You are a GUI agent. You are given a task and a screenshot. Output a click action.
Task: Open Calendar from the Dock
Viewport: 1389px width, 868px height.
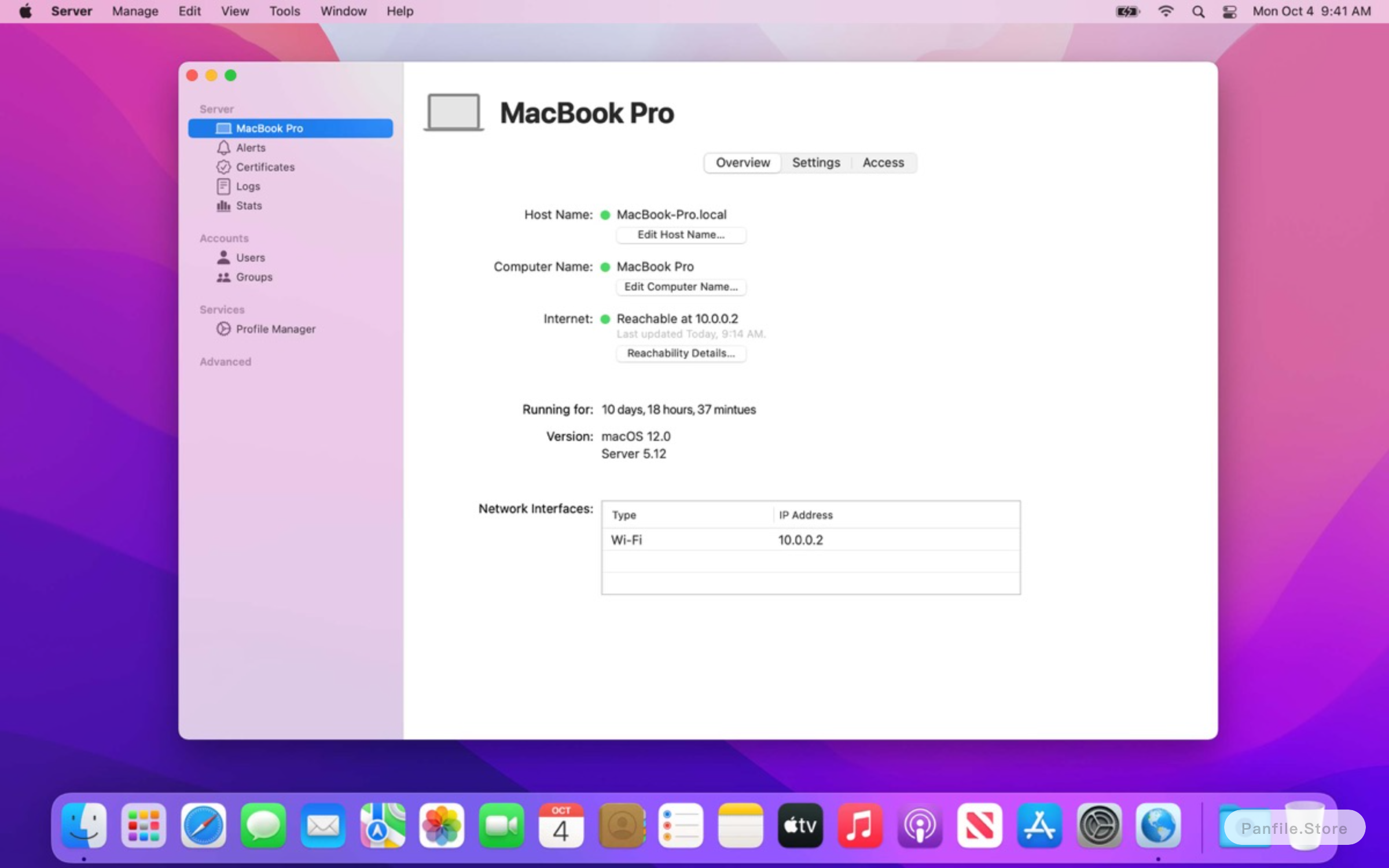pos(561,826)
